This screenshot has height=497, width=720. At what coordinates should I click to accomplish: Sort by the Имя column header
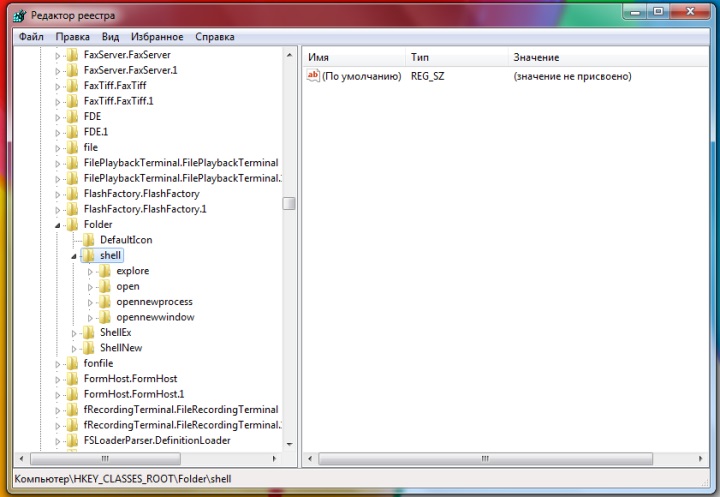point(354,57)
